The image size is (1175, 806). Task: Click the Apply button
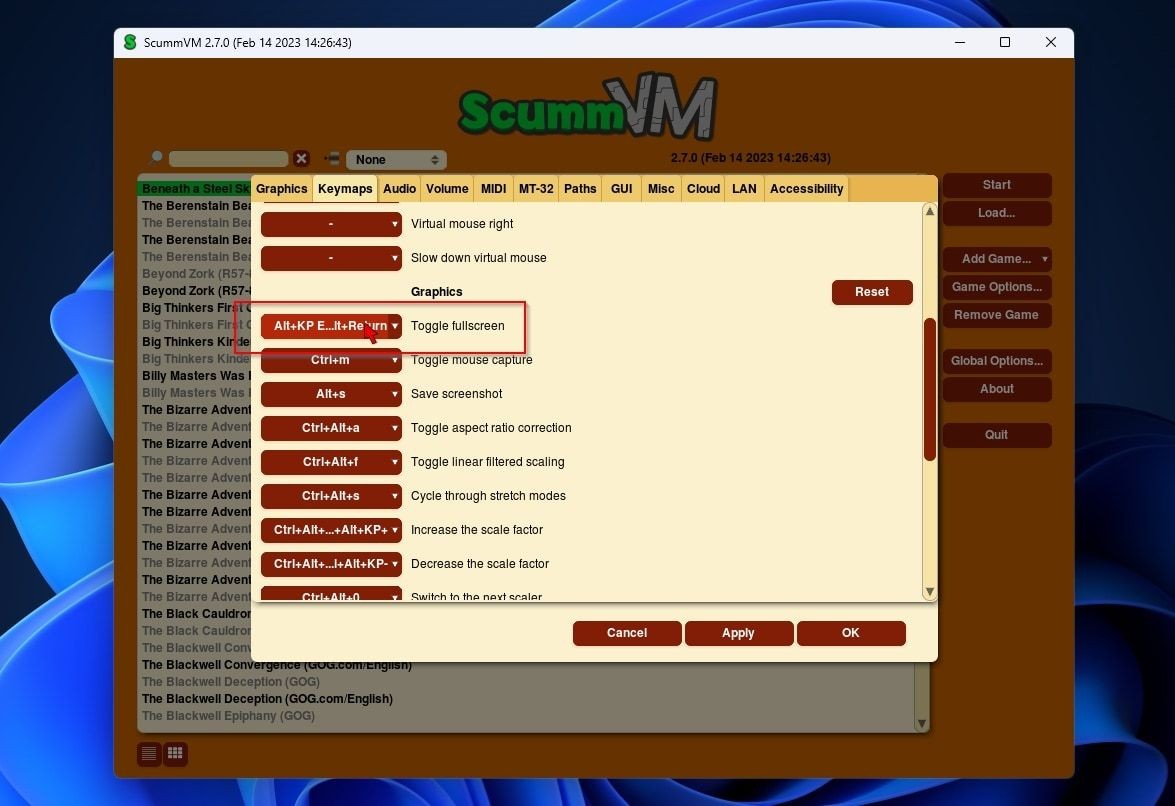(738, 633)
